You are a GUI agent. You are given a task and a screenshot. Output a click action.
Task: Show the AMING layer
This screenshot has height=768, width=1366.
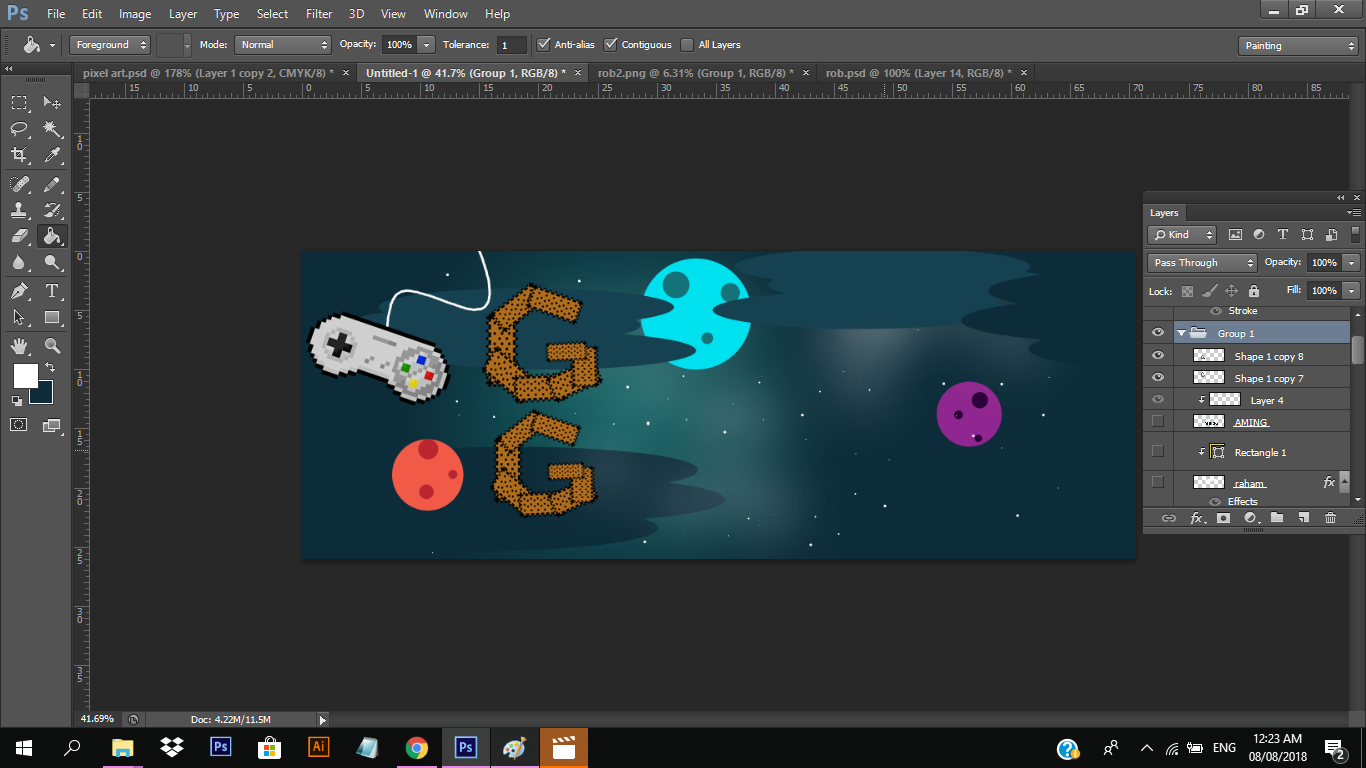(1158, 422)
